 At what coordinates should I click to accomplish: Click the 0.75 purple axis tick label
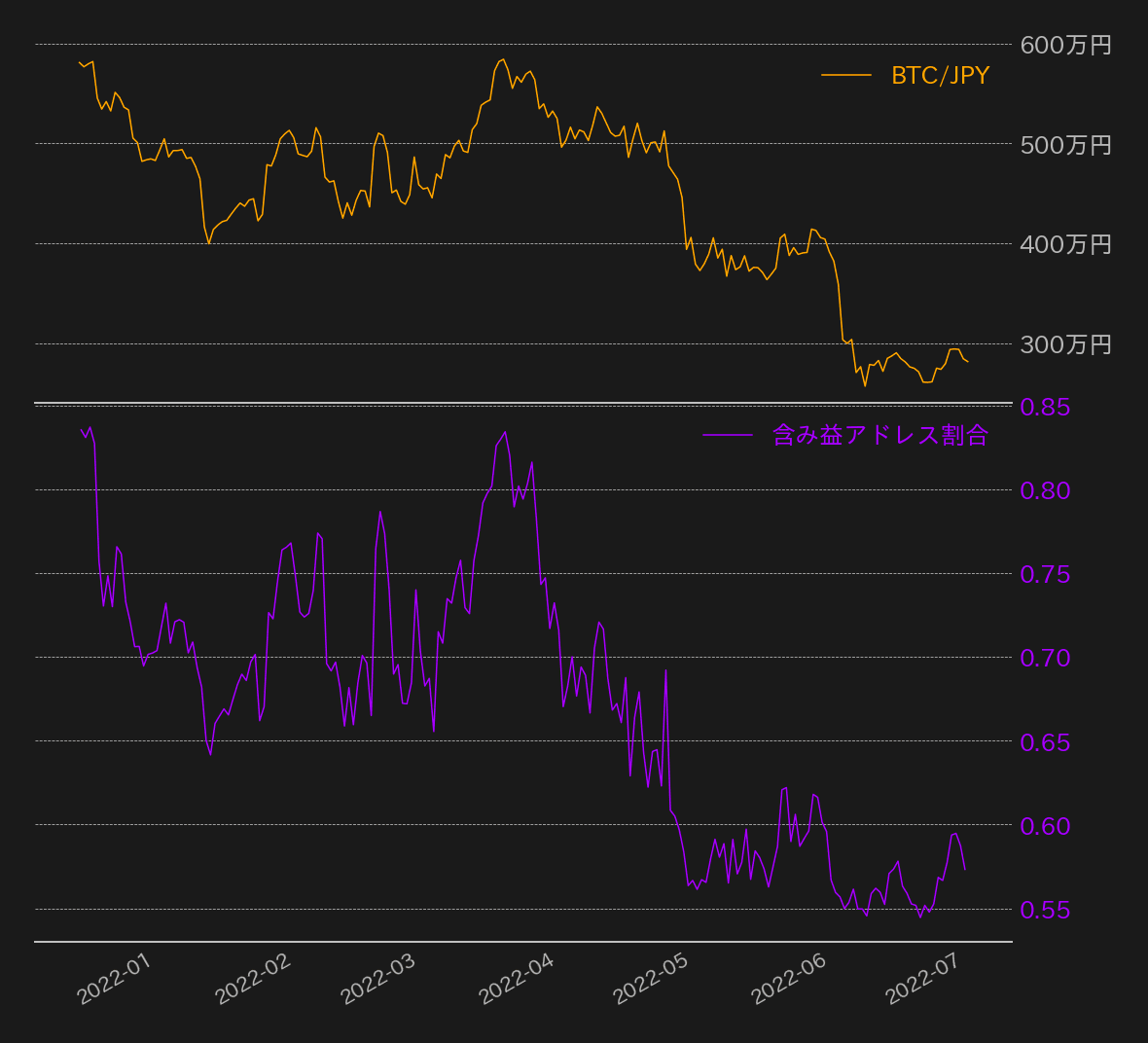(x=1045, y=574)
